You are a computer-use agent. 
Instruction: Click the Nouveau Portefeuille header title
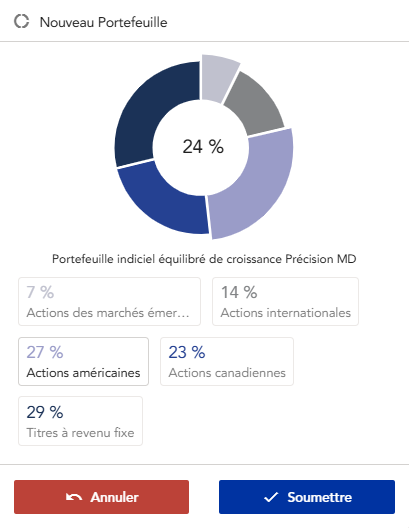coord(104,22)
